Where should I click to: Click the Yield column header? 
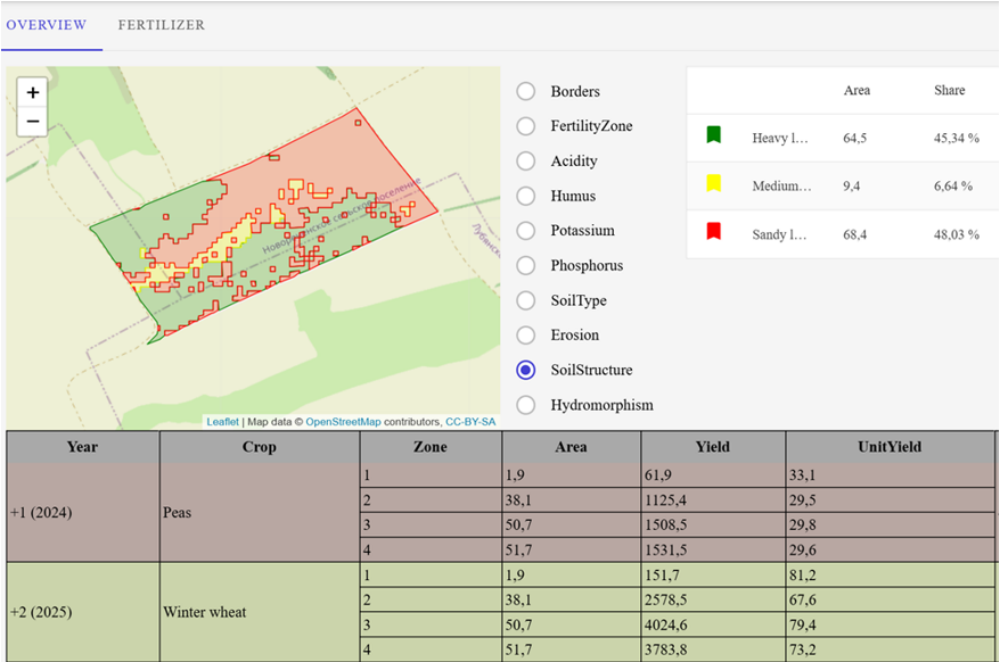[713, 447]
